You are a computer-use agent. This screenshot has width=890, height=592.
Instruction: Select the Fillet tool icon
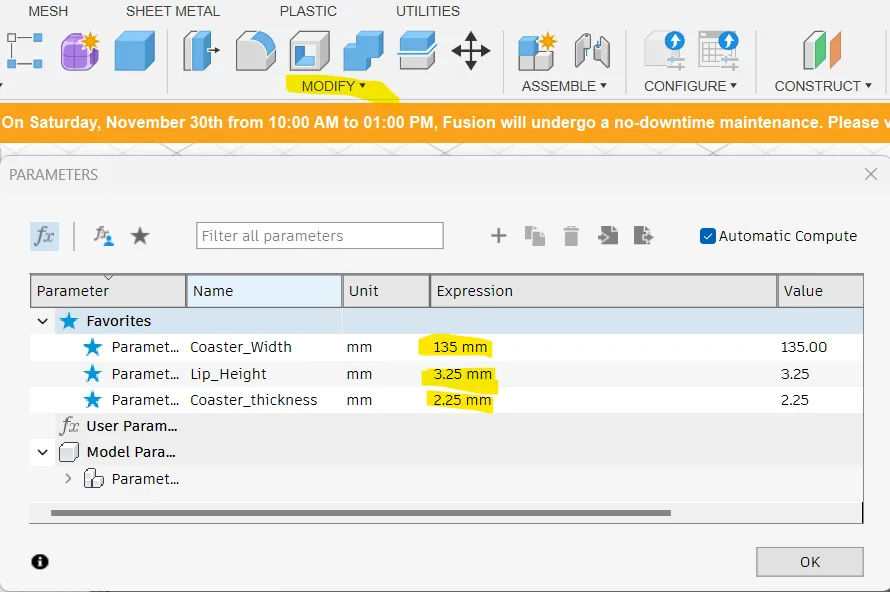[x=255, y=51]
